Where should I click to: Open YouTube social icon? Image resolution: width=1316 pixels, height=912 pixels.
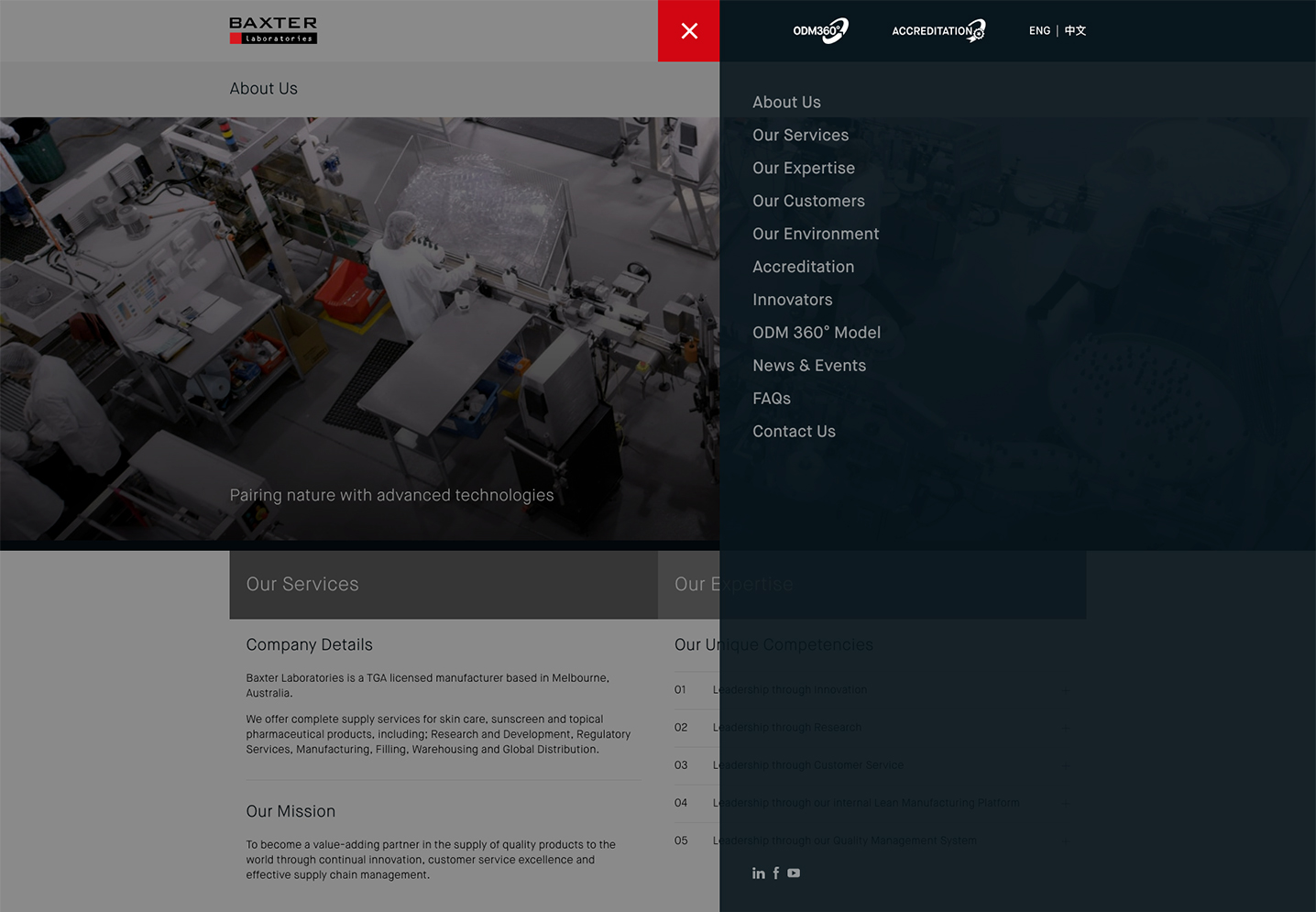(x=794, y=874)
